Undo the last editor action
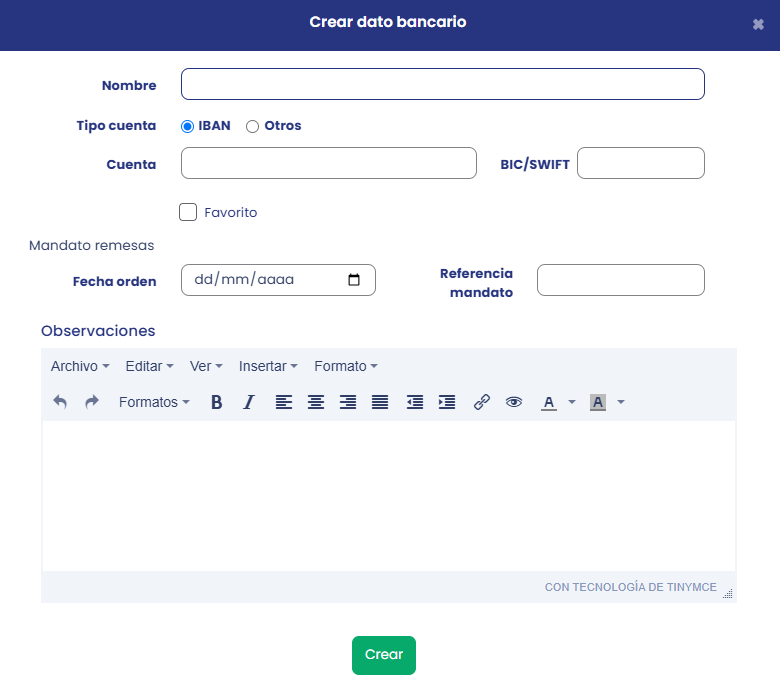Viewport: 780px width, 690px height. (60, 402)
